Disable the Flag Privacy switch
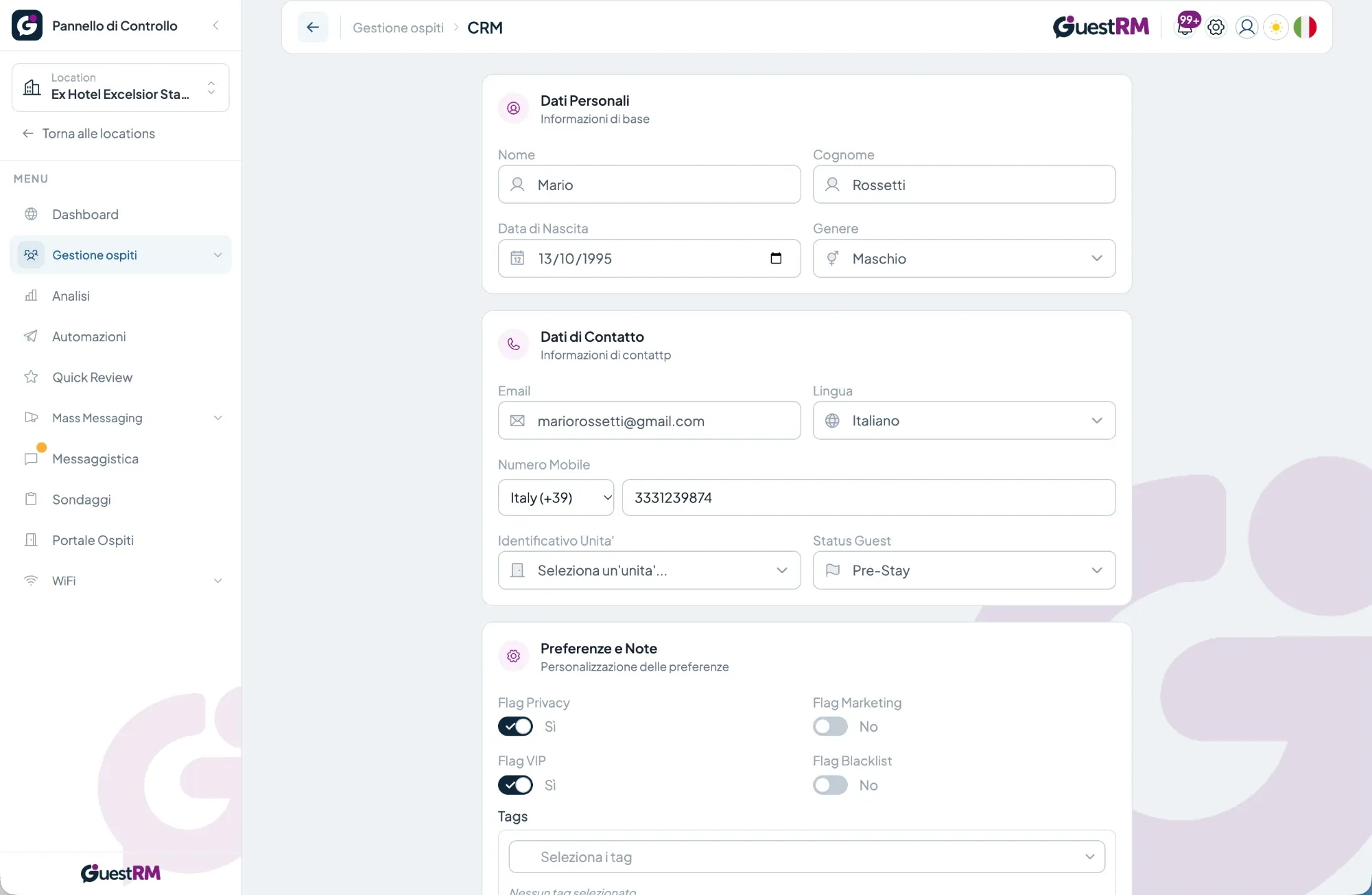Viewport: 1372px width, 895px height. 515,726
